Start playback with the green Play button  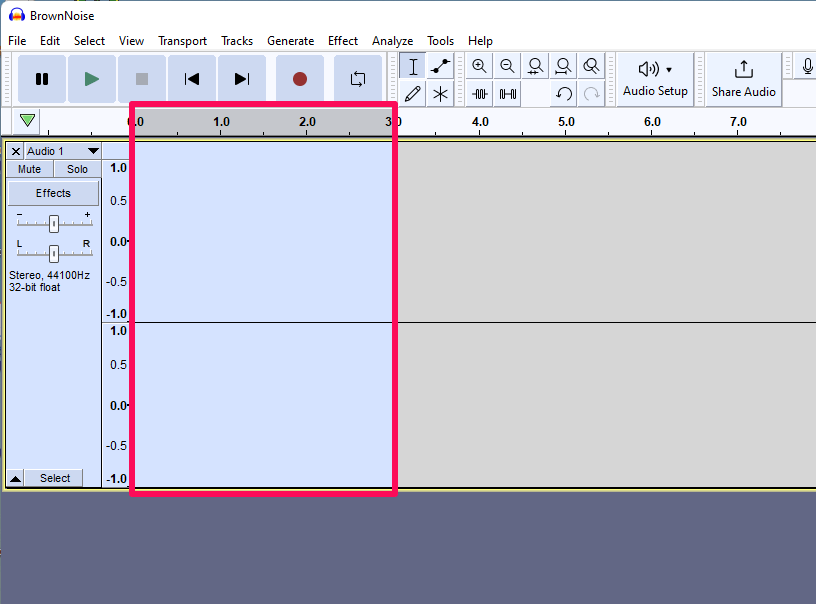[92, 79]
